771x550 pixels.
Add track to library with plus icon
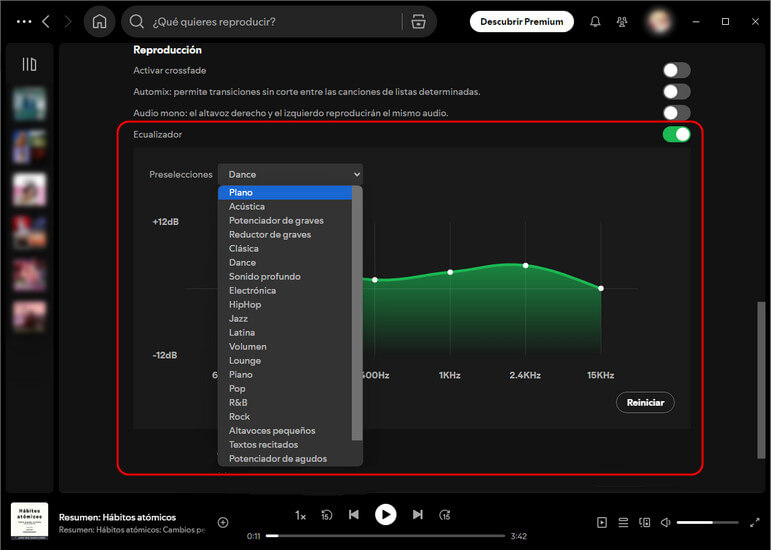click(223, 522)
